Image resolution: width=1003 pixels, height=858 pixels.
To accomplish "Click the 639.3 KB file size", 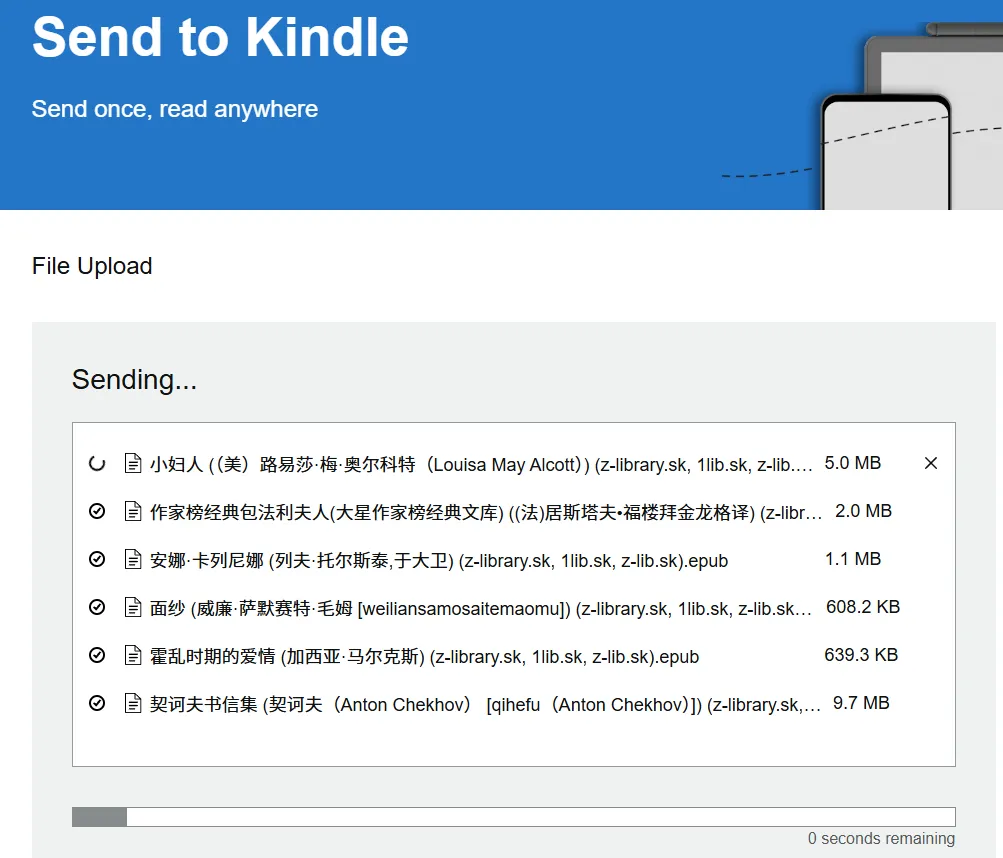I will pos(861,655).
